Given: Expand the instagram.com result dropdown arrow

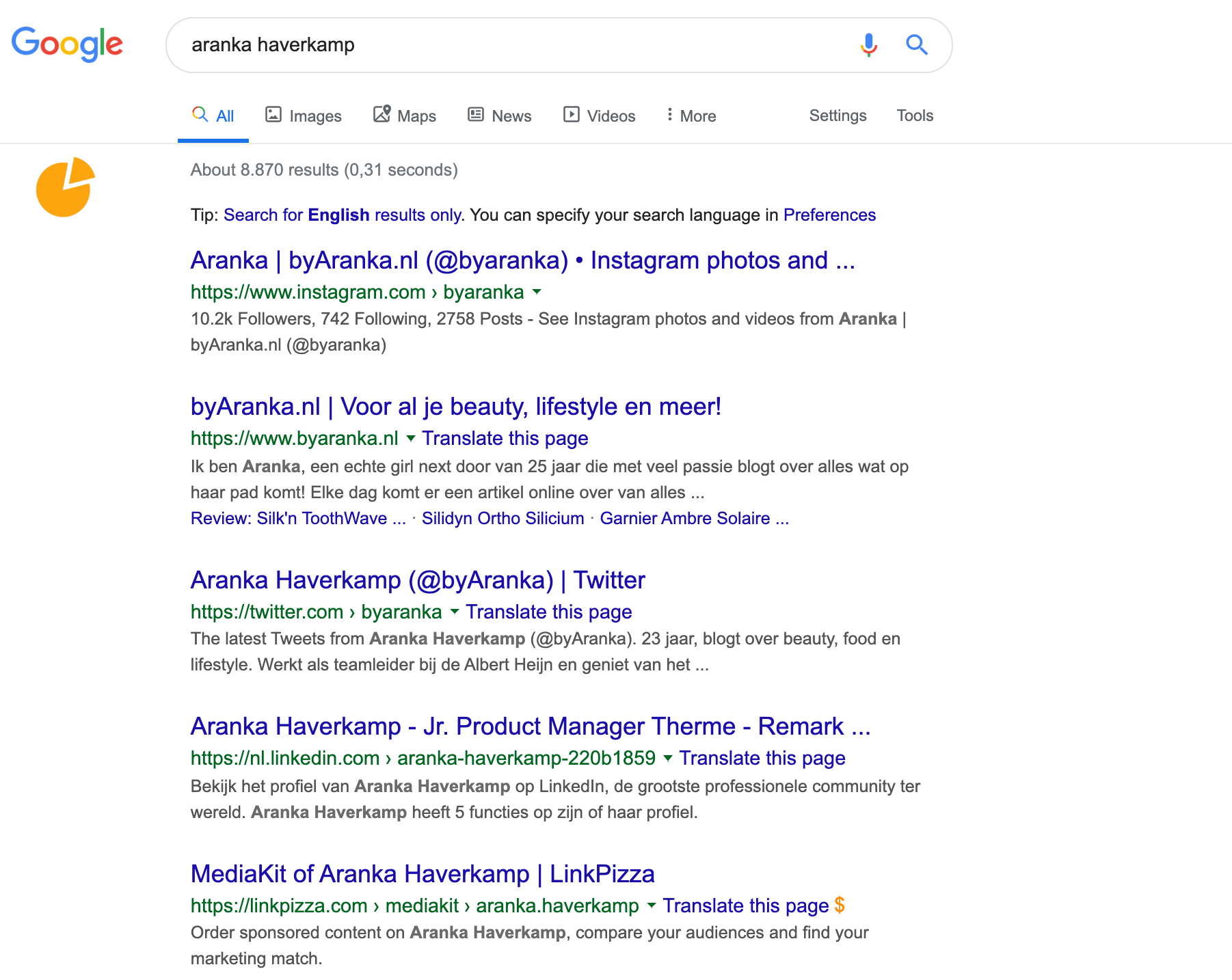Looking at the screenshot, I should coord(537,292).
